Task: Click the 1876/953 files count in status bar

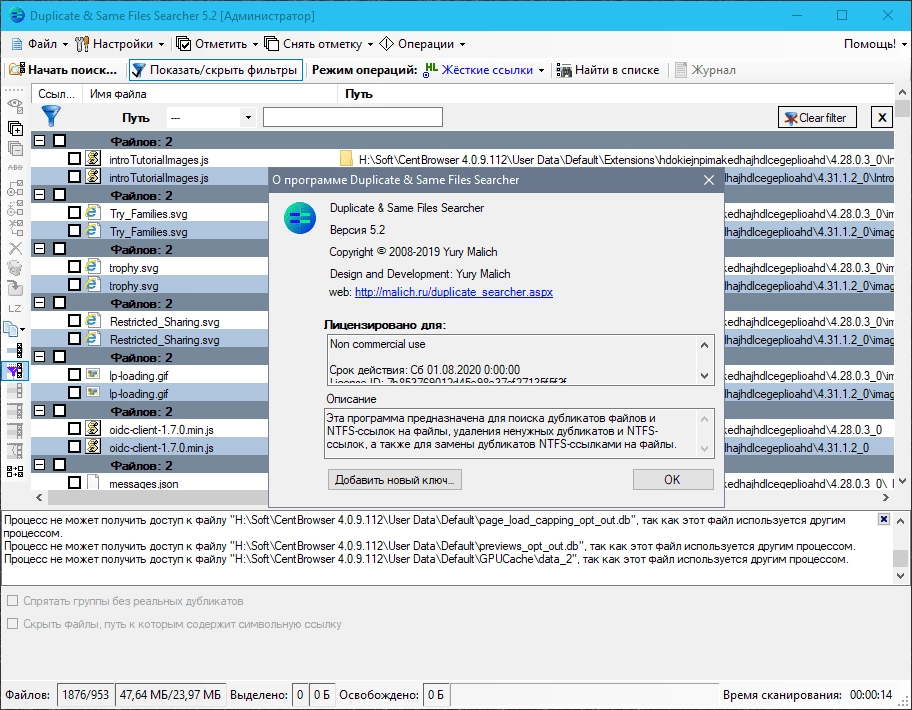Action: pyautogui.click(x=86, y=695)
